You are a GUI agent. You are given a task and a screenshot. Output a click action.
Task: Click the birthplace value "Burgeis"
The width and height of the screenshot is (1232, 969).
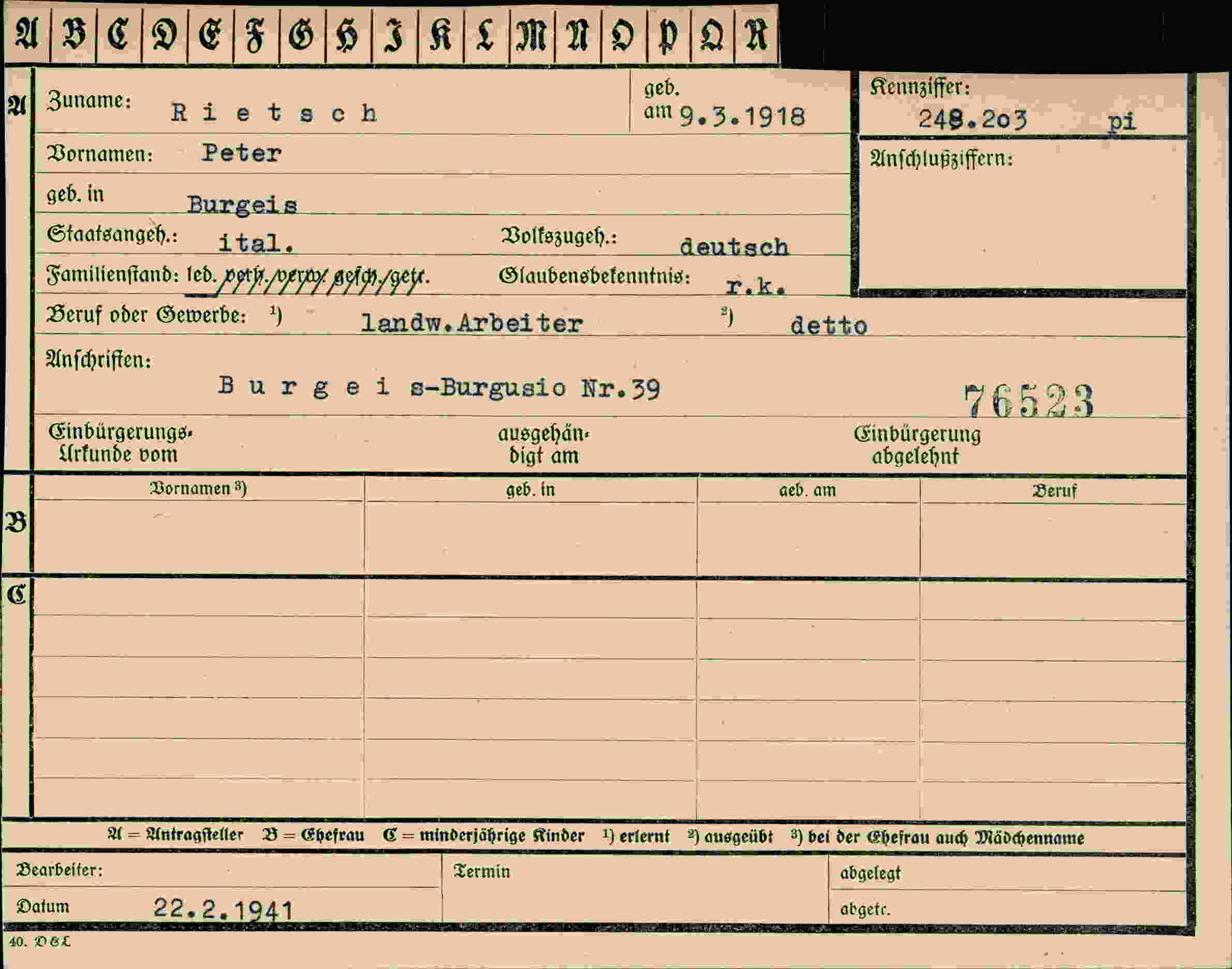pos(242,205)
